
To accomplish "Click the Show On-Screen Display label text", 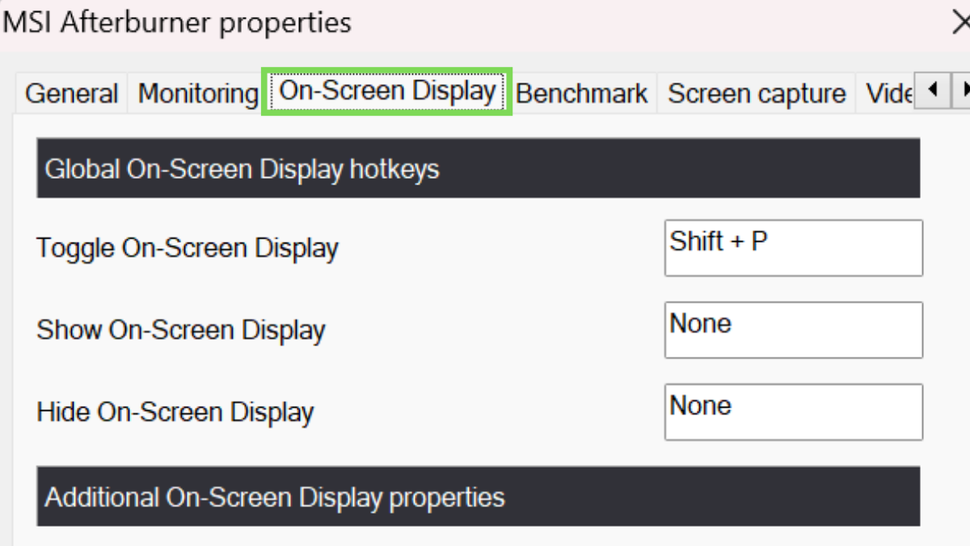I will point(181,330).
